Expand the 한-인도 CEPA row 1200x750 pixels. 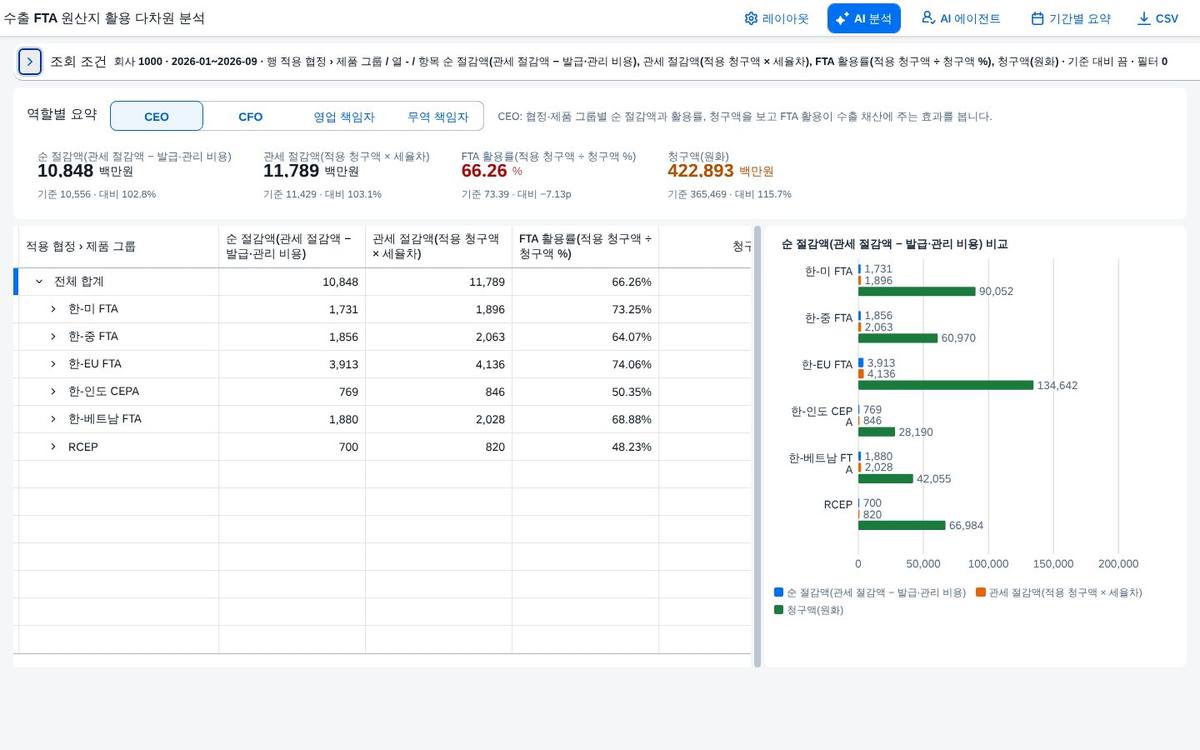(x=53, y=392)
